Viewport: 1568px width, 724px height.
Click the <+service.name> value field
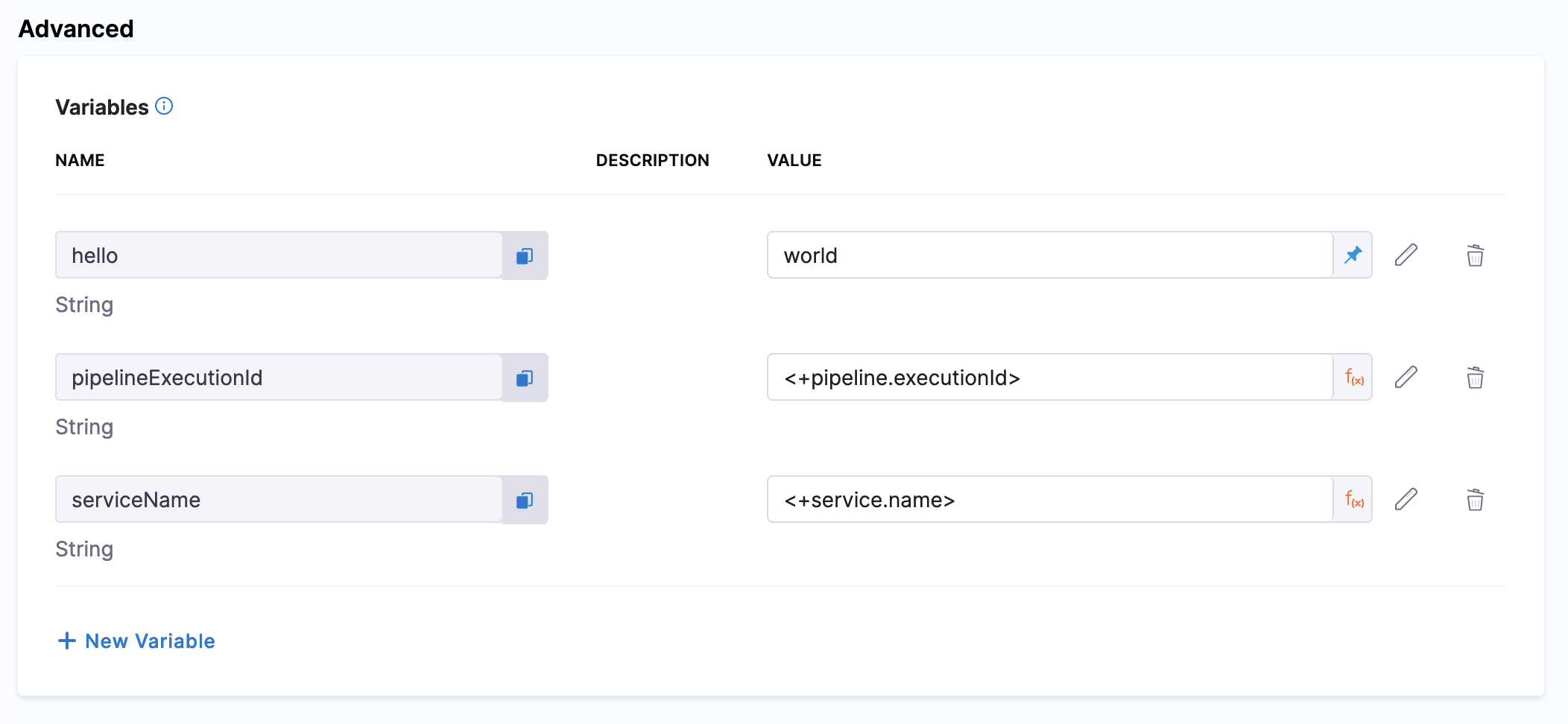point(1049,500)
